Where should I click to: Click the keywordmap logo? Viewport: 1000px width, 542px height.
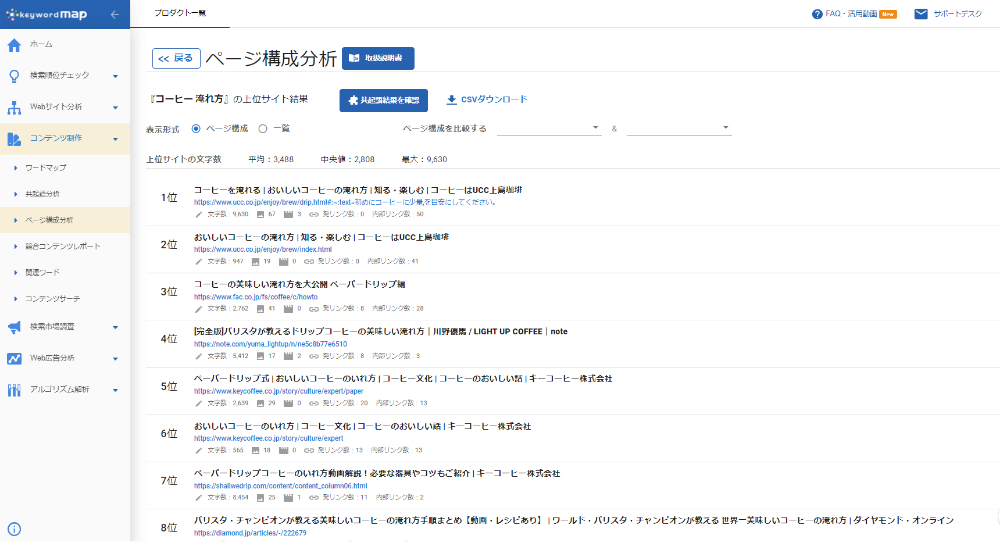coord(47,14)
